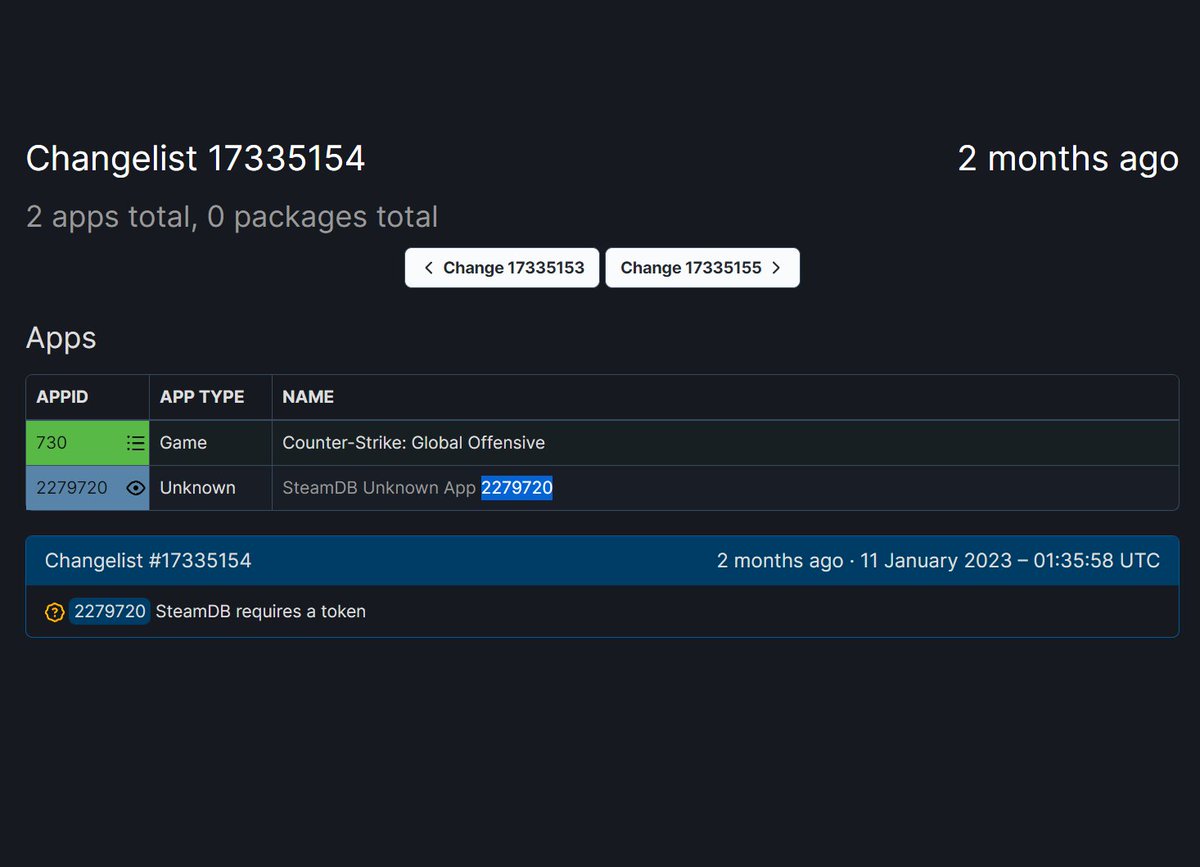Viewport: 1200px width, 867px height.
Task: Click '2 apps total, 0 packages total' text
Action: pos(232,217)
